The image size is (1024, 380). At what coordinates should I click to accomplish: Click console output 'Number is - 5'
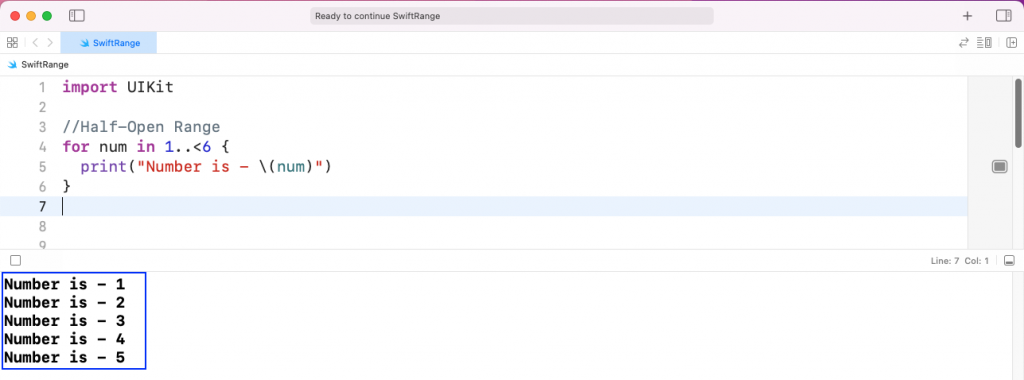tap(64, 358)
